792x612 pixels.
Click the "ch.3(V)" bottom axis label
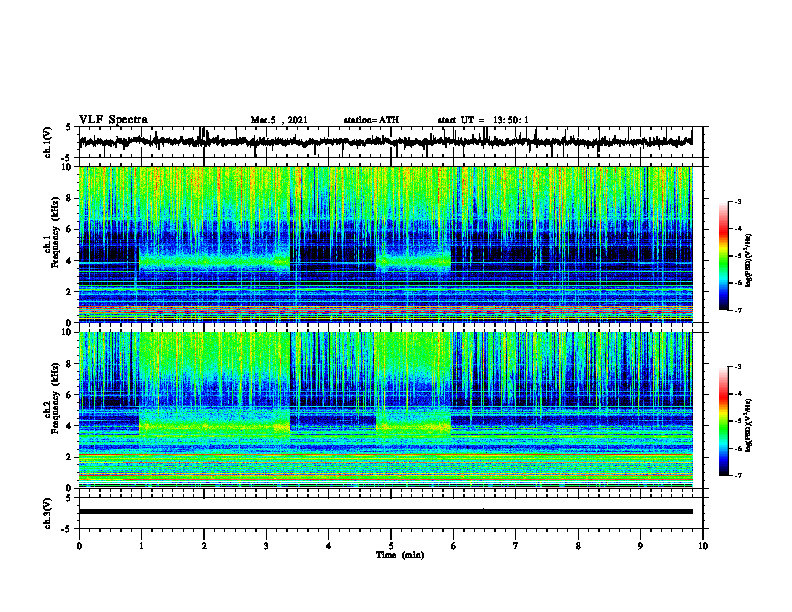click(x=48, y=513)
